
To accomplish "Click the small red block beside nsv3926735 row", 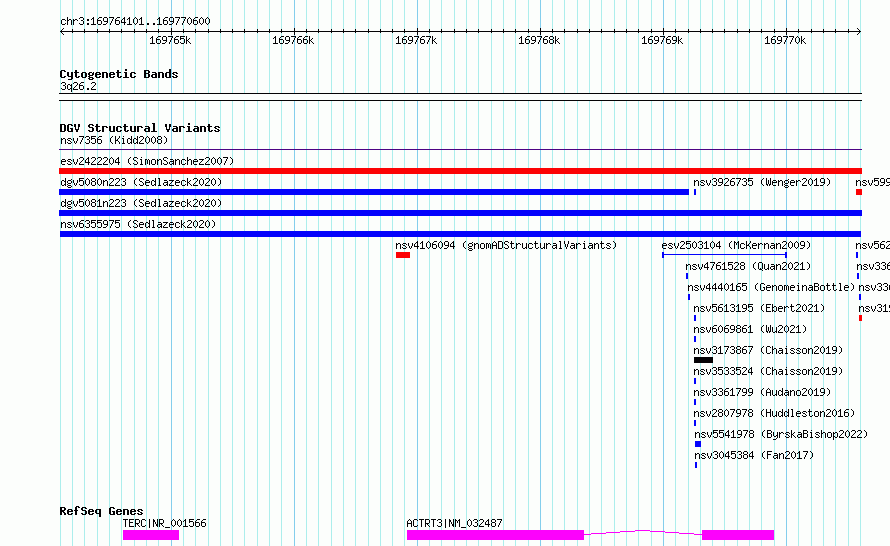I will [x=859, y=192].
